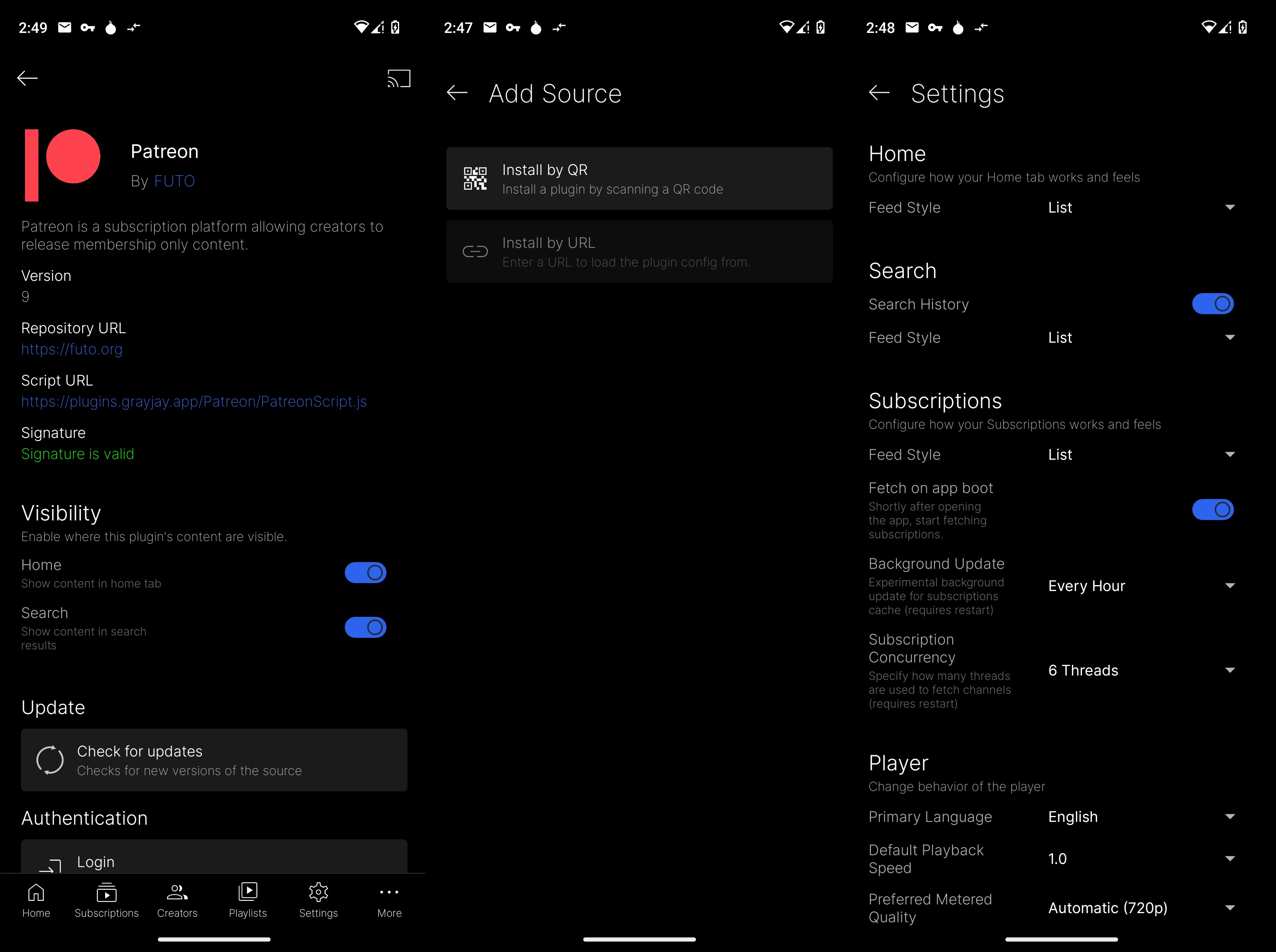Go back from the Add Source screen
This screenshot has height=952, width=1276.
point(457,93)
